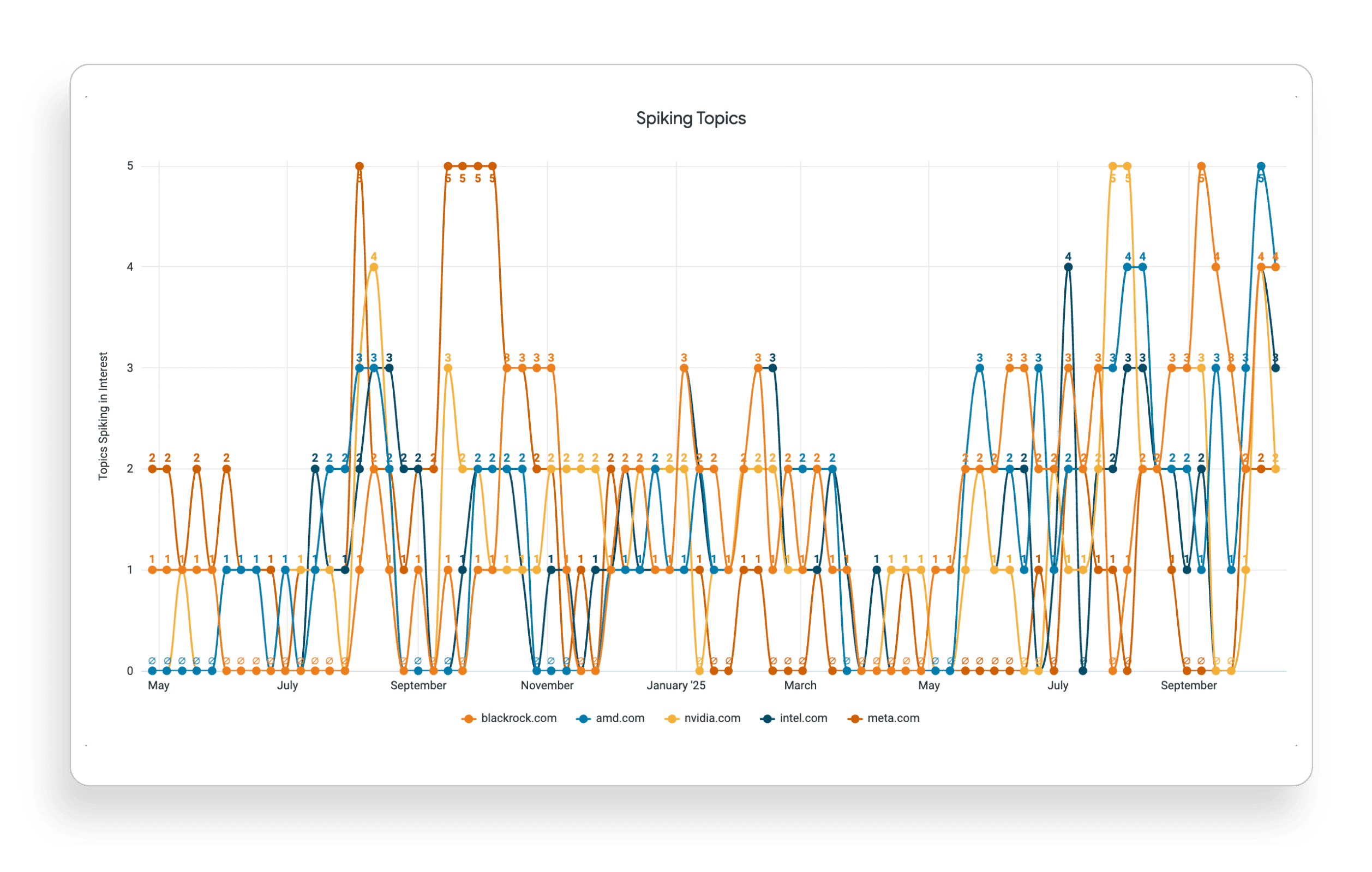The image size is (1372, 872).
Task: Click the intel.com legend marker icon
Action: coord(767,719)
